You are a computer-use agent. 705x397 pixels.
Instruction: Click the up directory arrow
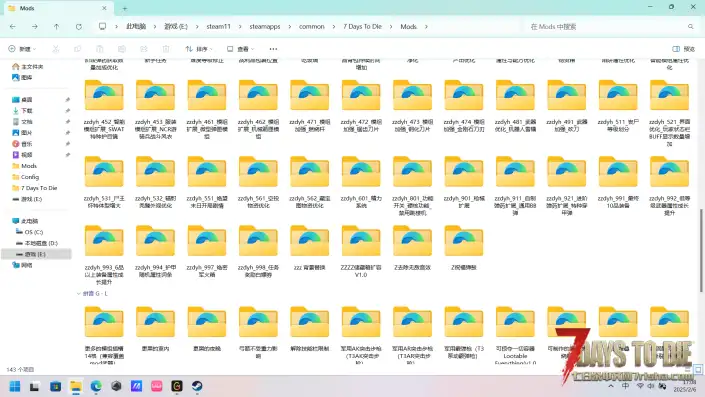[56, 27]
